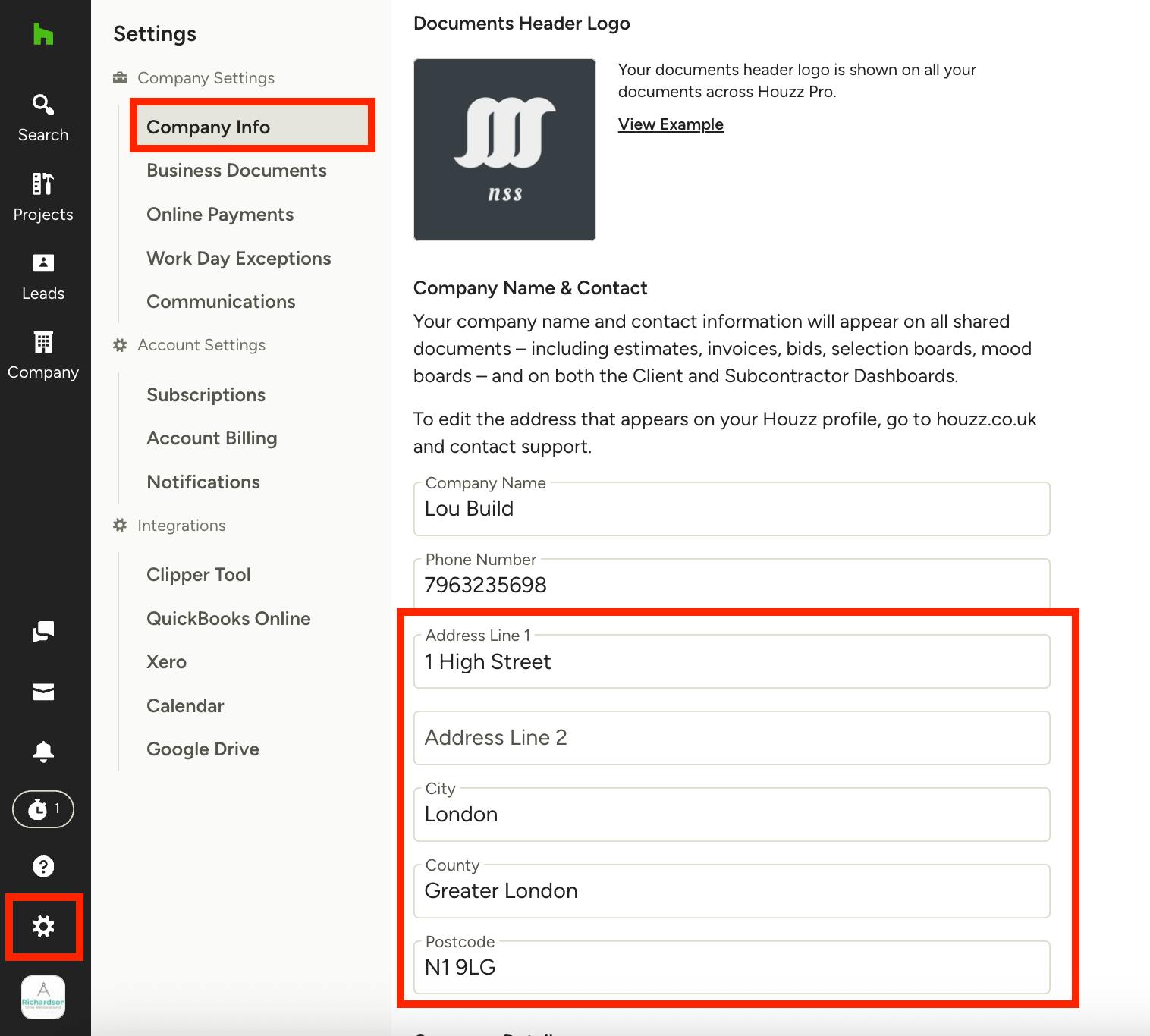This screenshot has width=1150, height=1036.
Task: Open Search in the left navigation bar
Action: tap(43, 118)
